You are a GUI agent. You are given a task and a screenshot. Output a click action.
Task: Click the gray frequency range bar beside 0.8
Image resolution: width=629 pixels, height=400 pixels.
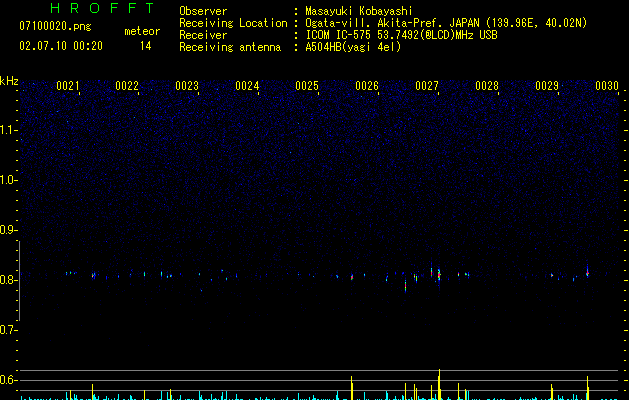coord(19,281)
